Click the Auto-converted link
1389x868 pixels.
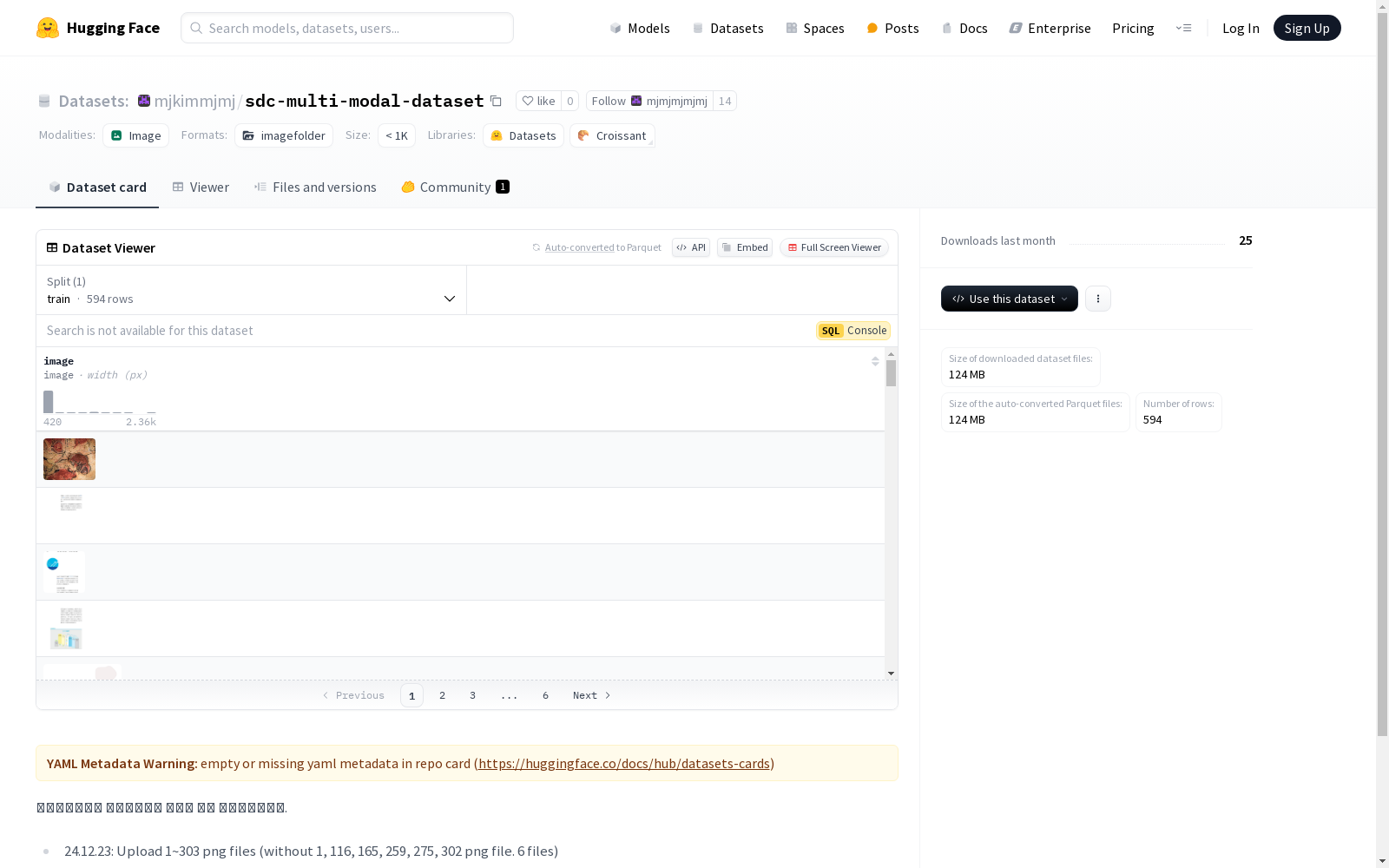click(579, 247)
